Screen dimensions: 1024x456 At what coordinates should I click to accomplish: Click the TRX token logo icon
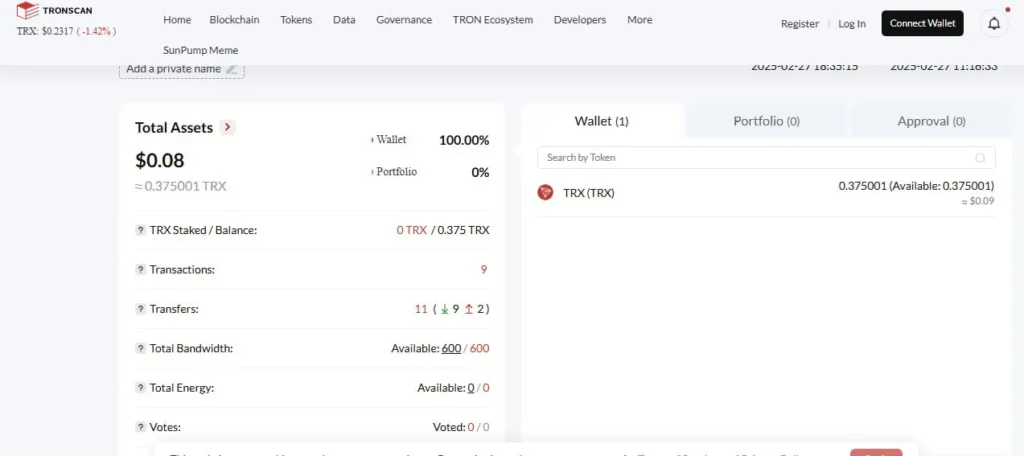[x=545, y=192]
